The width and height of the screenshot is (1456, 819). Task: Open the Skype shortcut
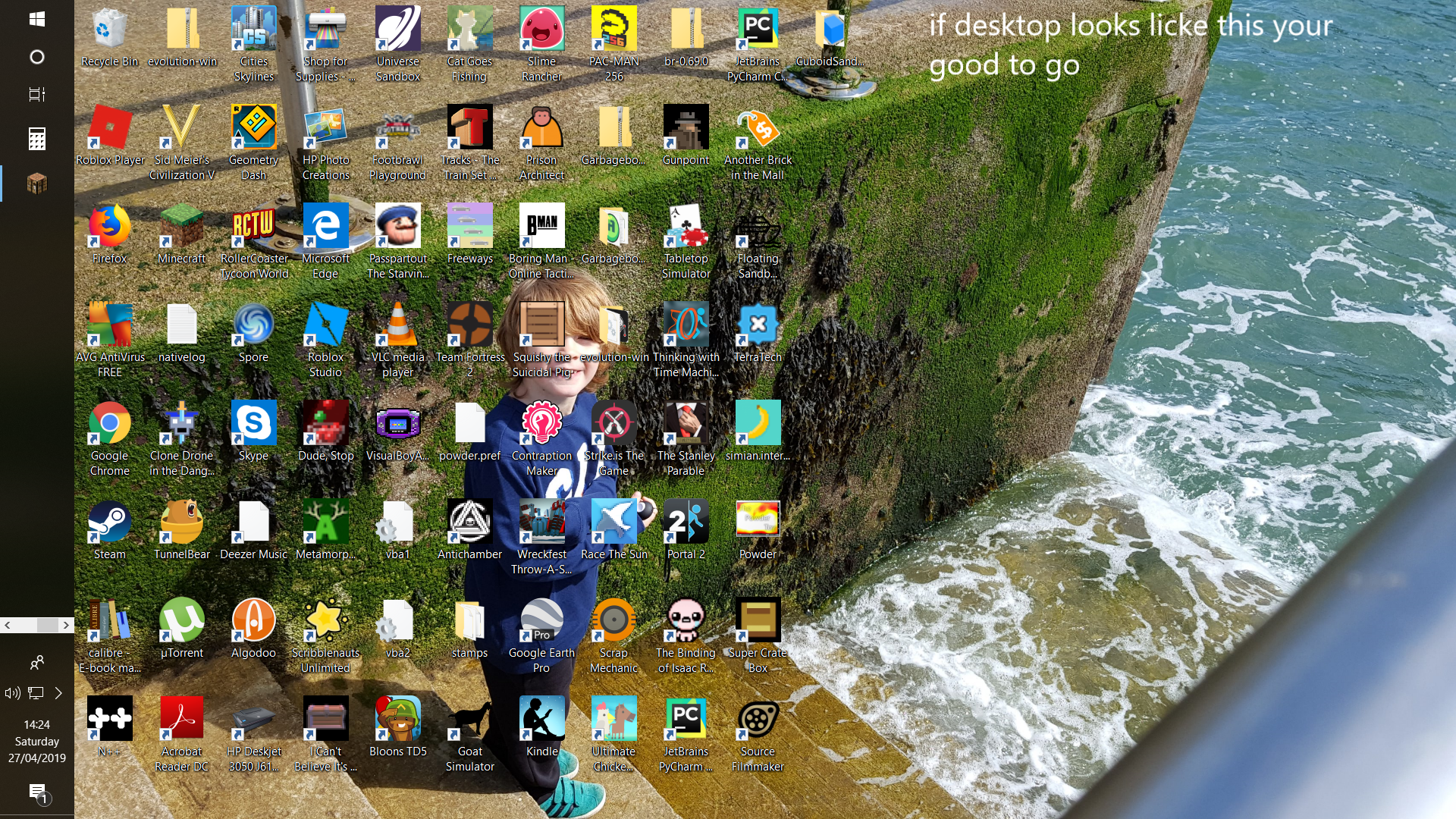[x=253, y=424]
